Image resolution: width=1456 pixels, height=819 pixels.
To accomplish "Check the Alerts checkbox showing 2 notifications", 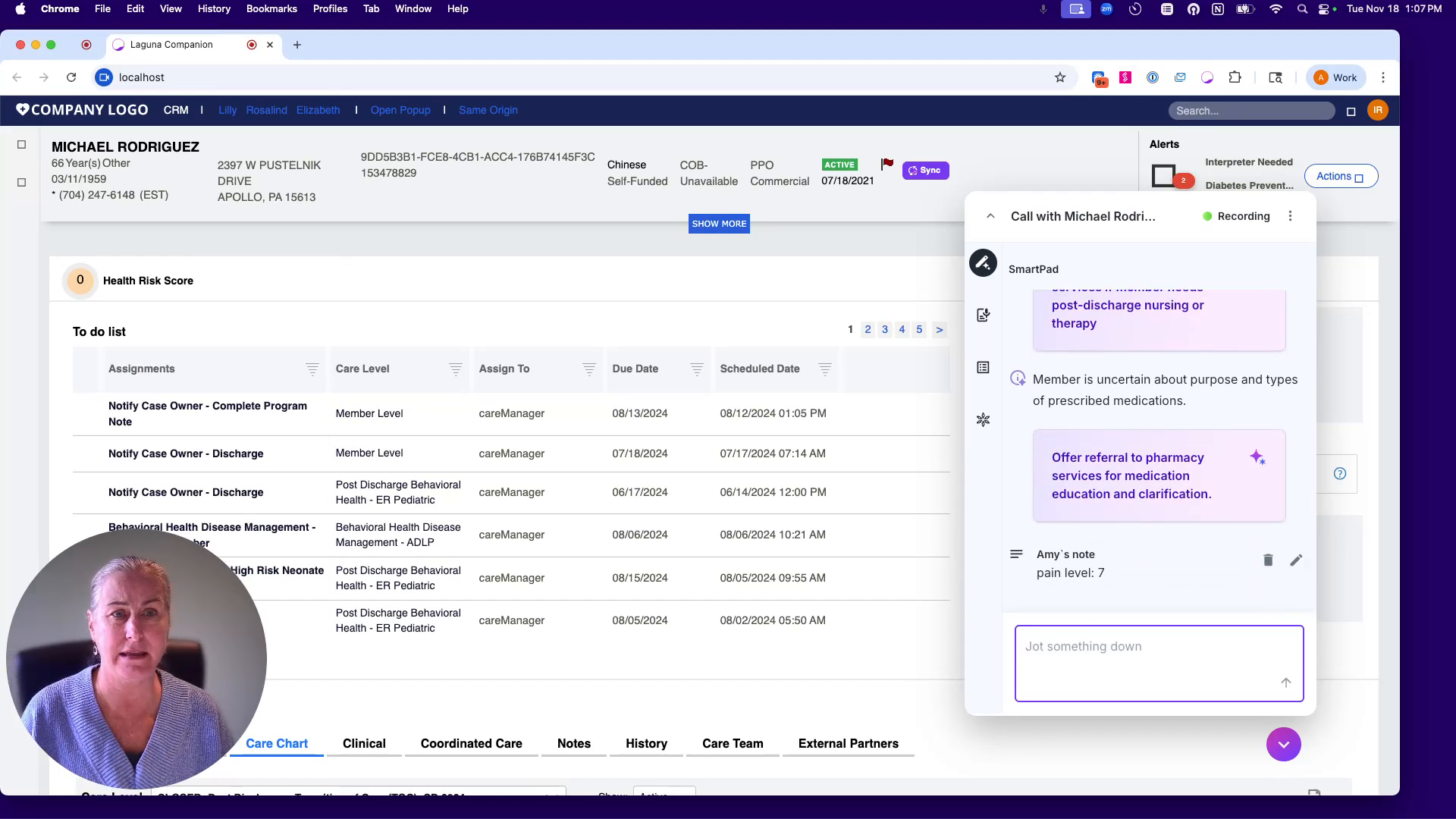I will click(x=1165, y=175).
